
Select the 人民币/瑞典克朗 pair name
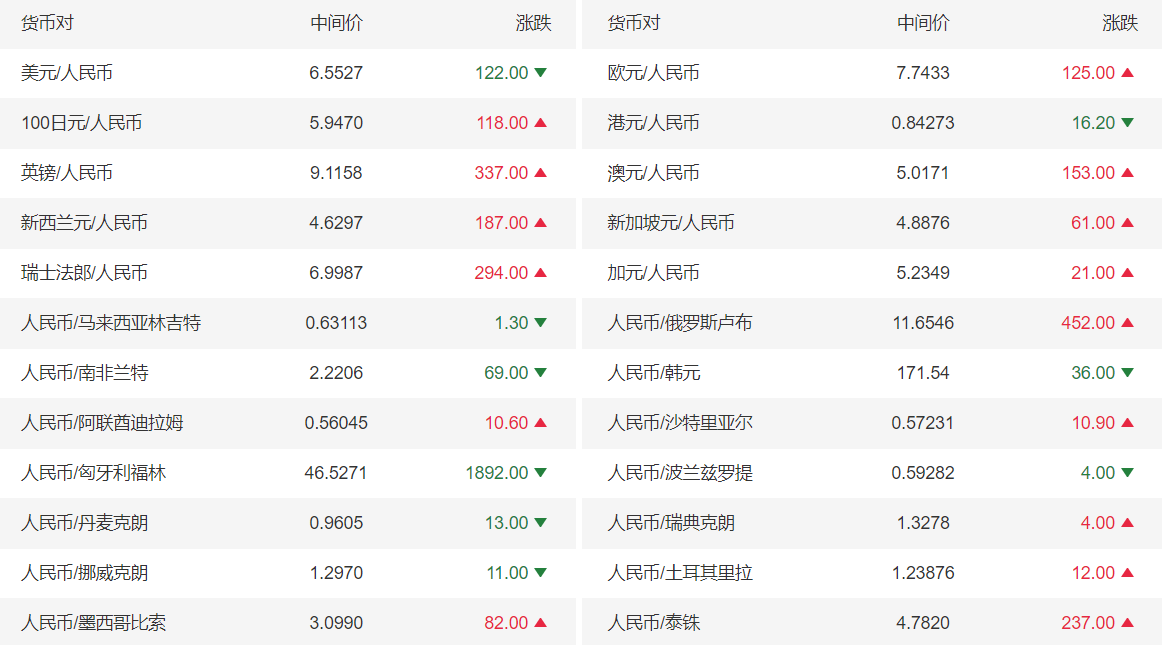tap(671, 523)
